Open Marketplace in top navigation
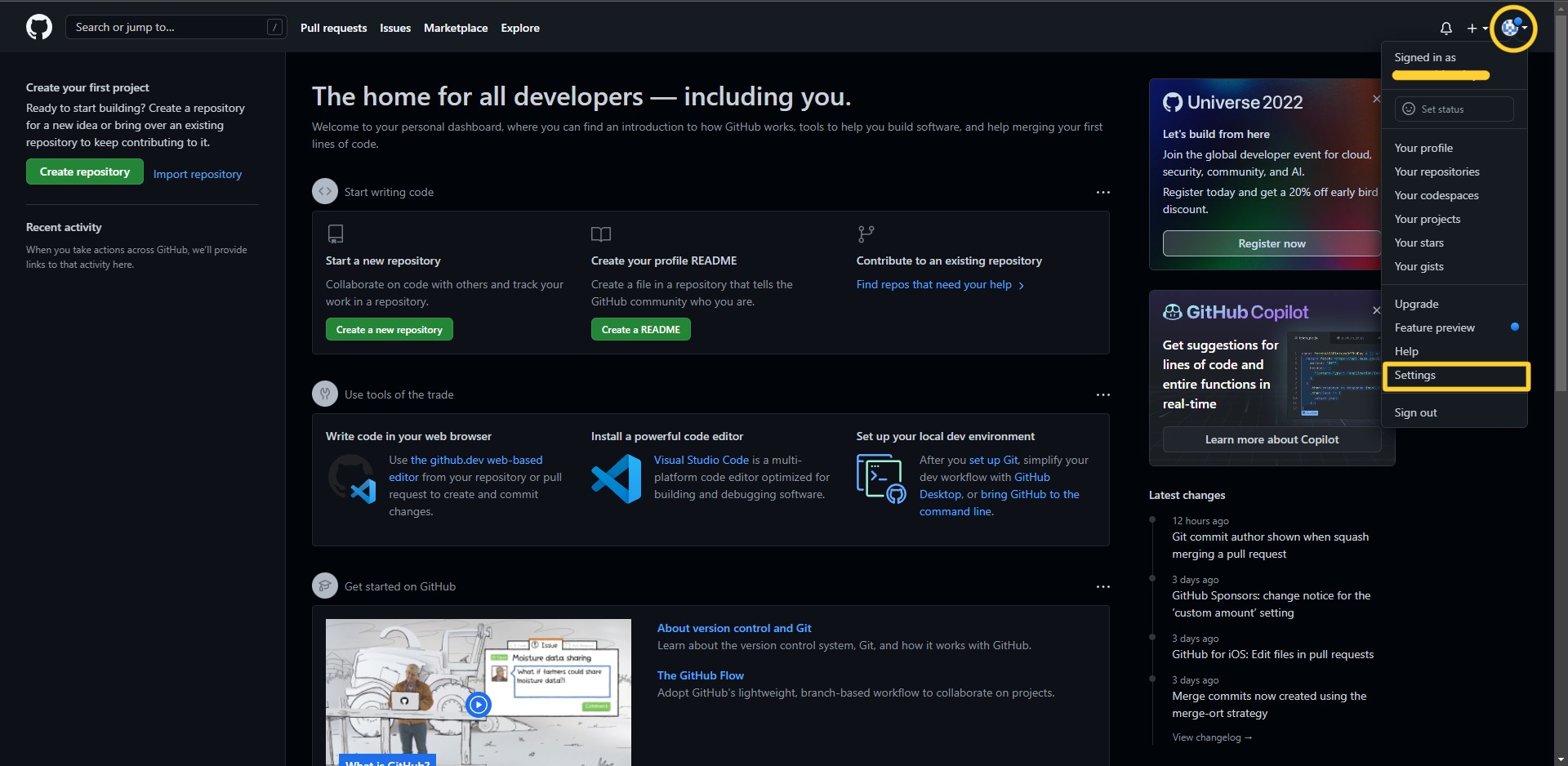 pyautogui.click(x=456, y=28)
